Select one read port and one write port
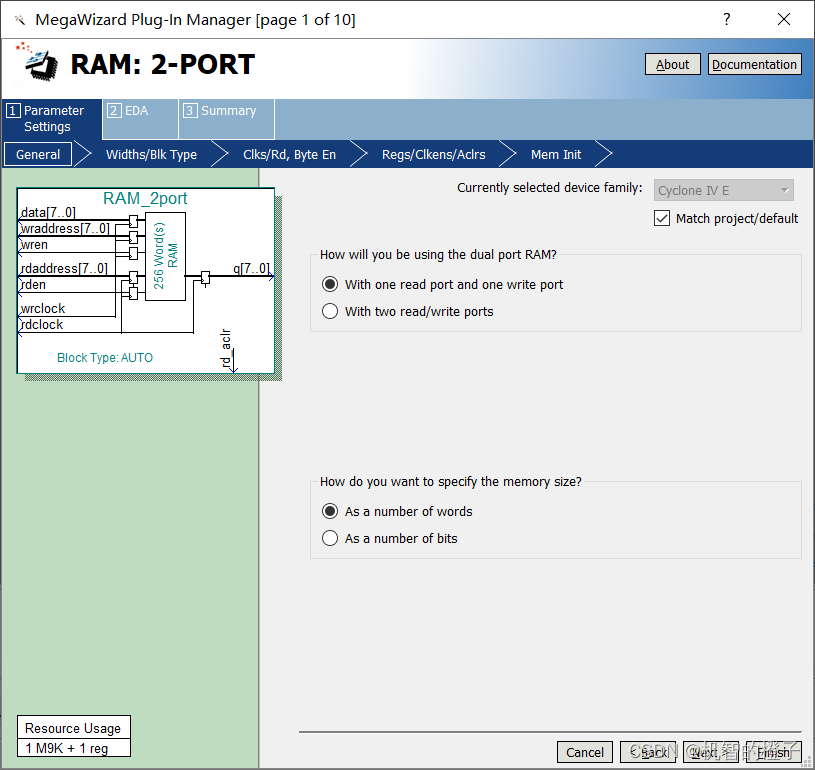Viewport: 815px width, 770px height. (330, 284)
